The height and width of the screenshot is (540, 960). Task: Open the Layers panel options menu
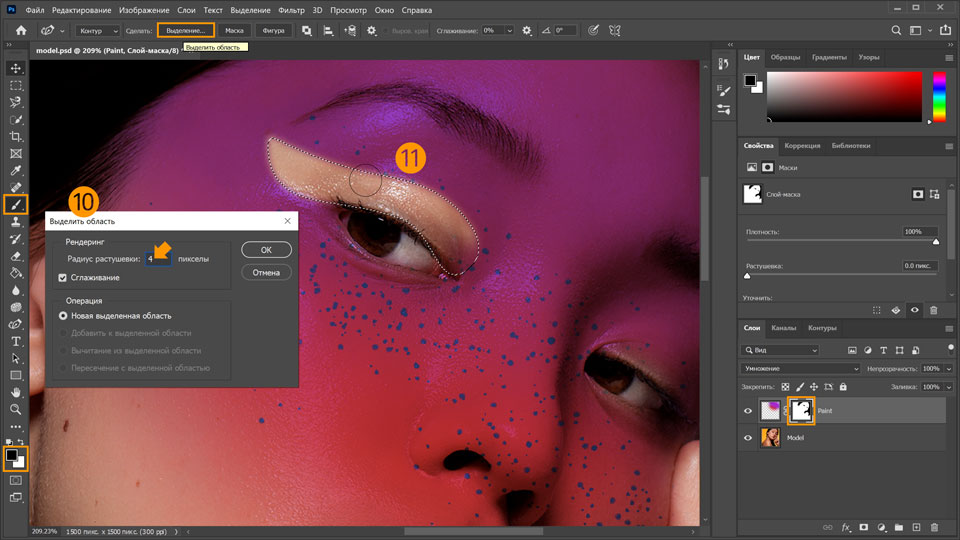[949, 329]
